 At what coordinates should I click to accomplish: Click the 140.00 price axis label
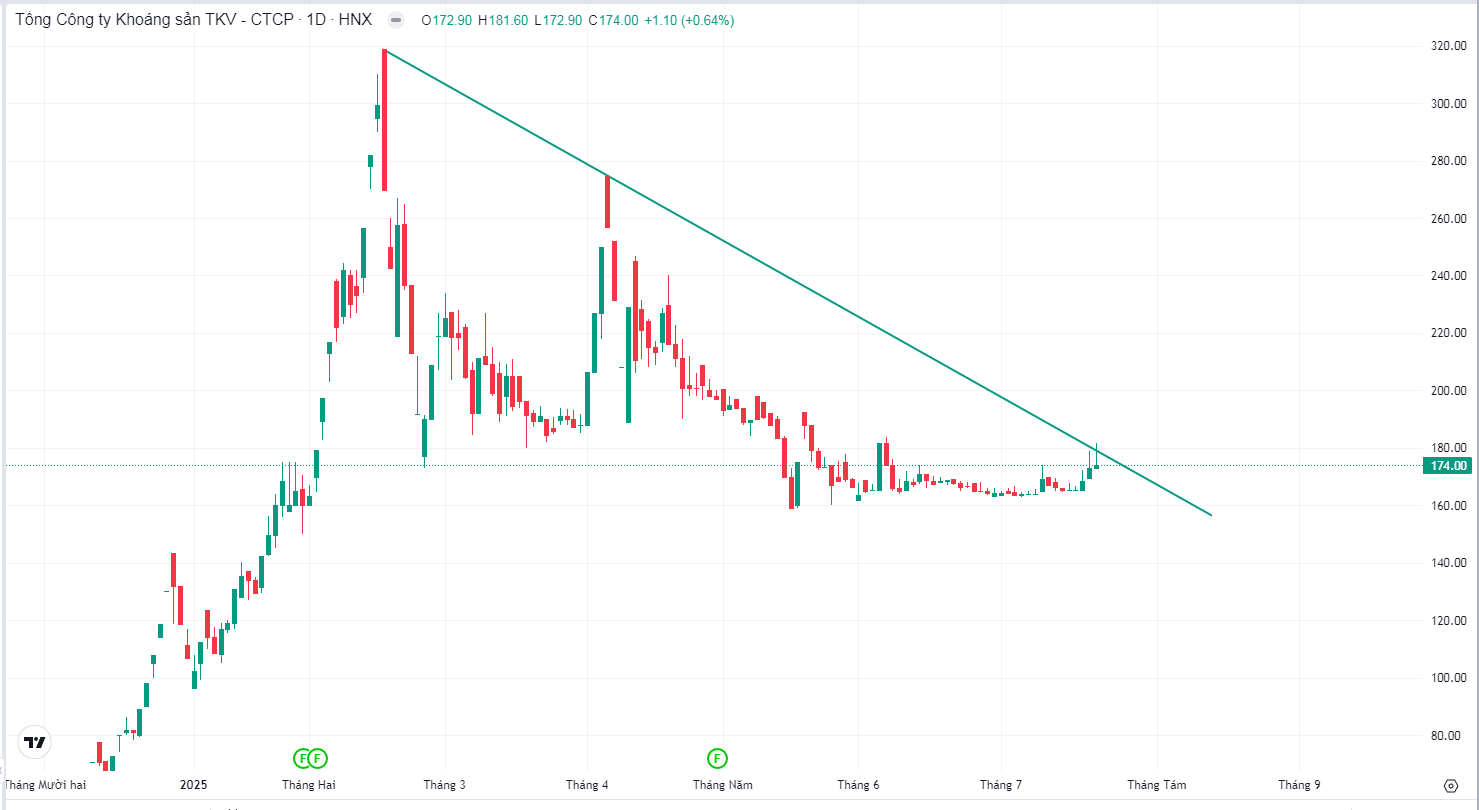tap(1448, 563)
